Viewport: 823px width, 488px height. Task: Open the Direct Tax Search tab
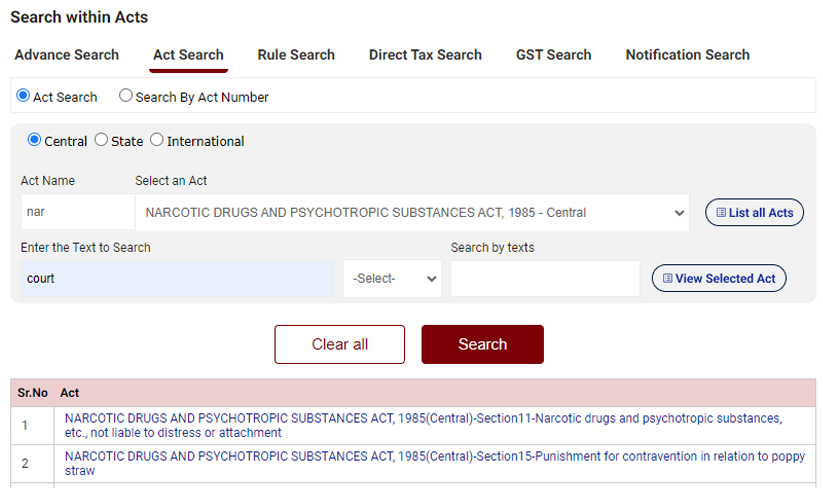tap(425, 55)
